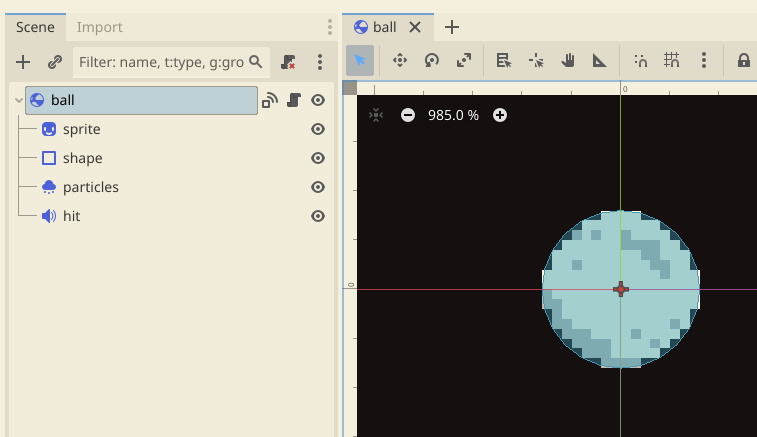This screenshot has height=437, width=757.
Task: Open Scene dock panel options dots
Action: [x=330, y=27]
